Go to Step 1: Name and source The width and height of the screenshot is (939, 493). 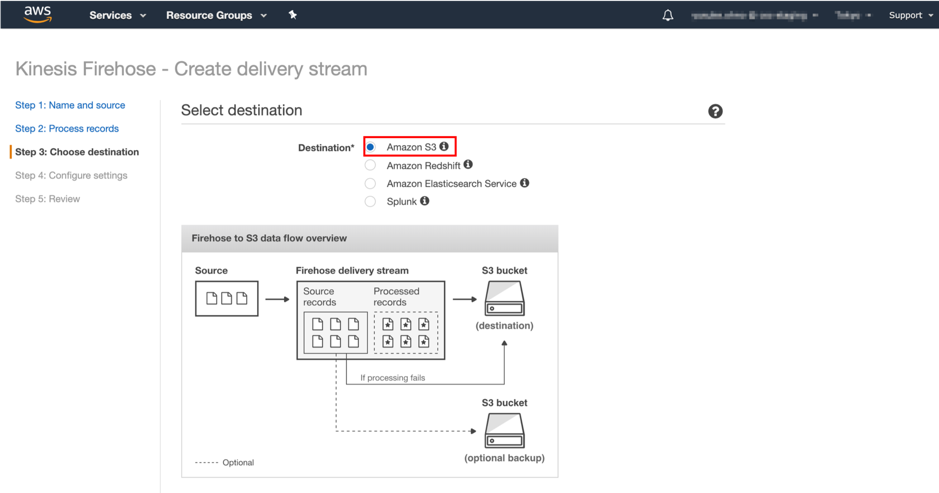pos(70,105)
